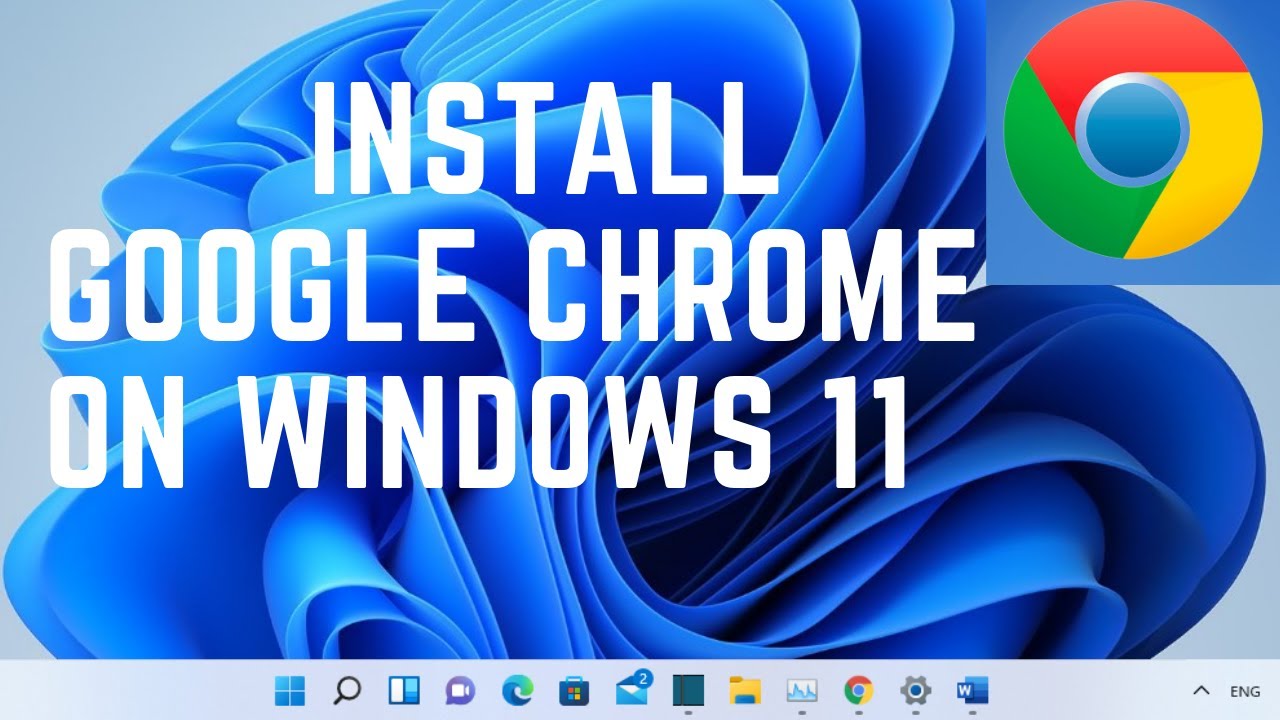Screen dimensions: 1280x720
Task: Open File Explorer from taskbar
Action: (745, 690)
